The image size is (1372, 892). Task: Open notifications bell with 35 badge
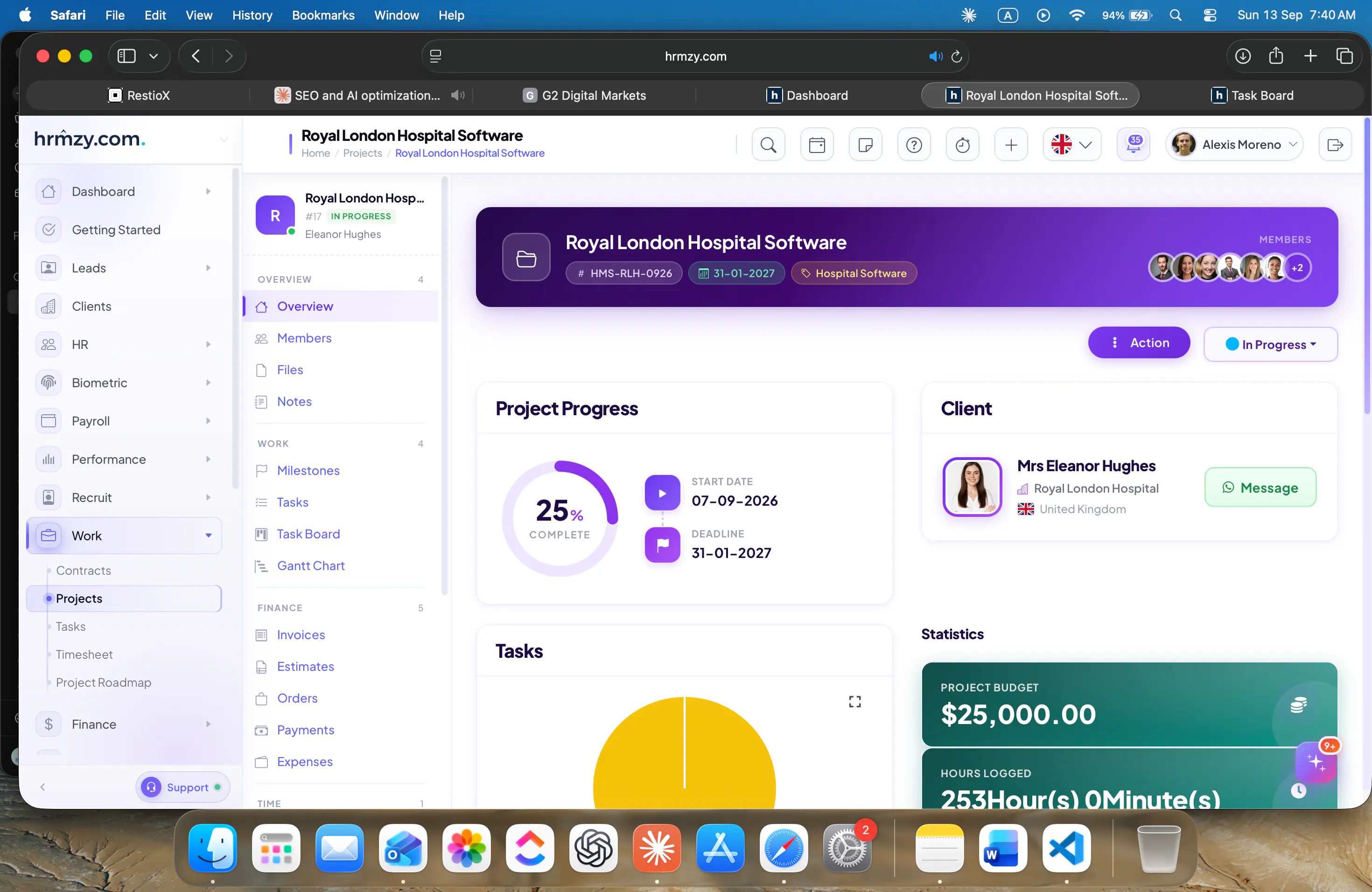click(1134, 145)
